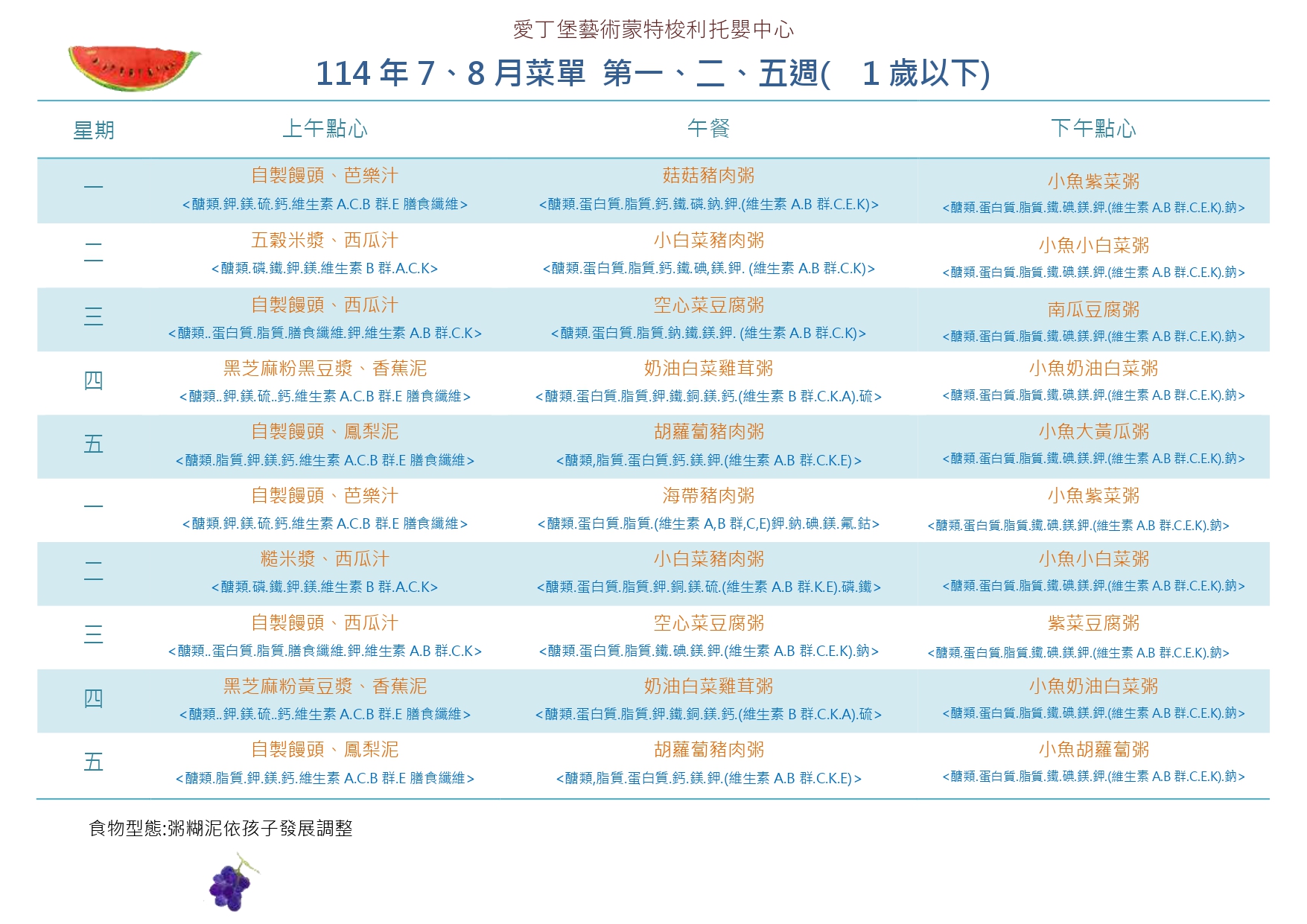Click weekday 四 in the 黃豆漿 row
The width and height of the screenshot is (1307, 924).
pyautogui.click(x=94, y=698)
